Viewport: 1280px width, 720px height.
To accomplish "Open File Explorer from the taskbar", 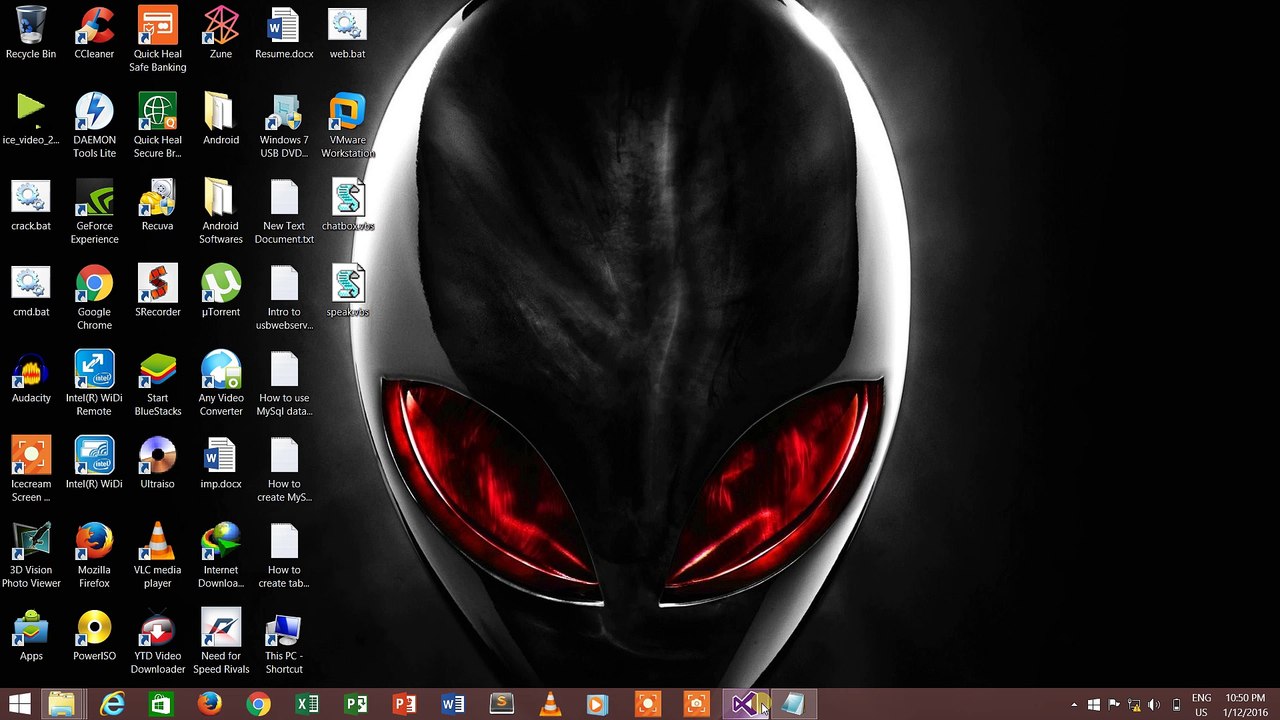I will pos(62,705).
